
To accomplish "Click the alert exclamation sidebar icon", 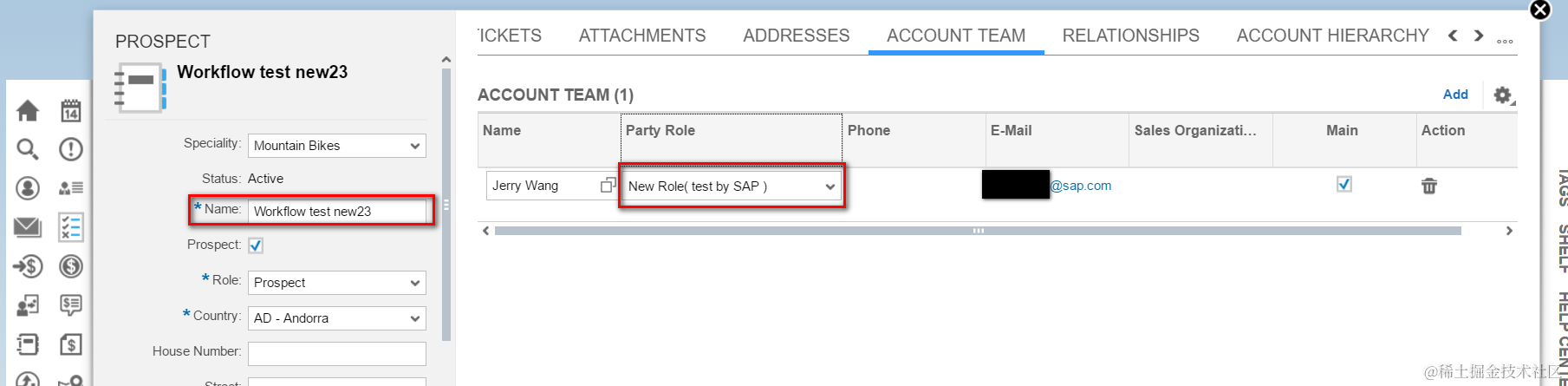I will point(71,149).
